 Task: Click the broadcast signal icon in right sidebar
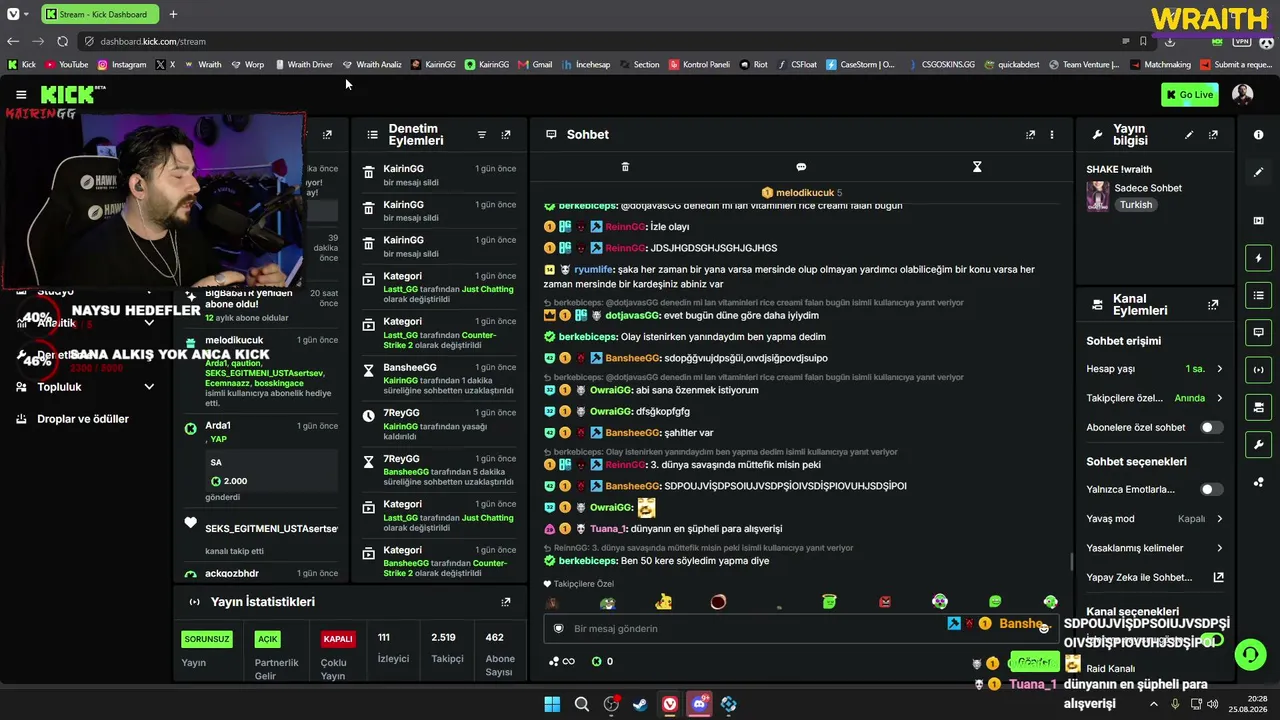1258,370
